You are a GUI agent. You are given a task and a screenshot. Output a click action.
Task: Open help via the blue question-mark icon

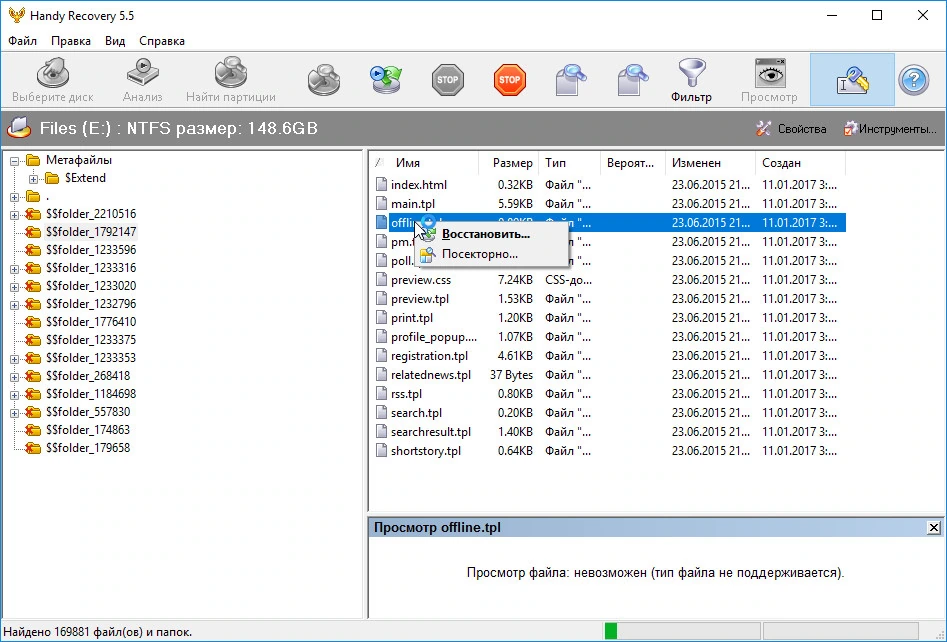(x=913, y=80)
